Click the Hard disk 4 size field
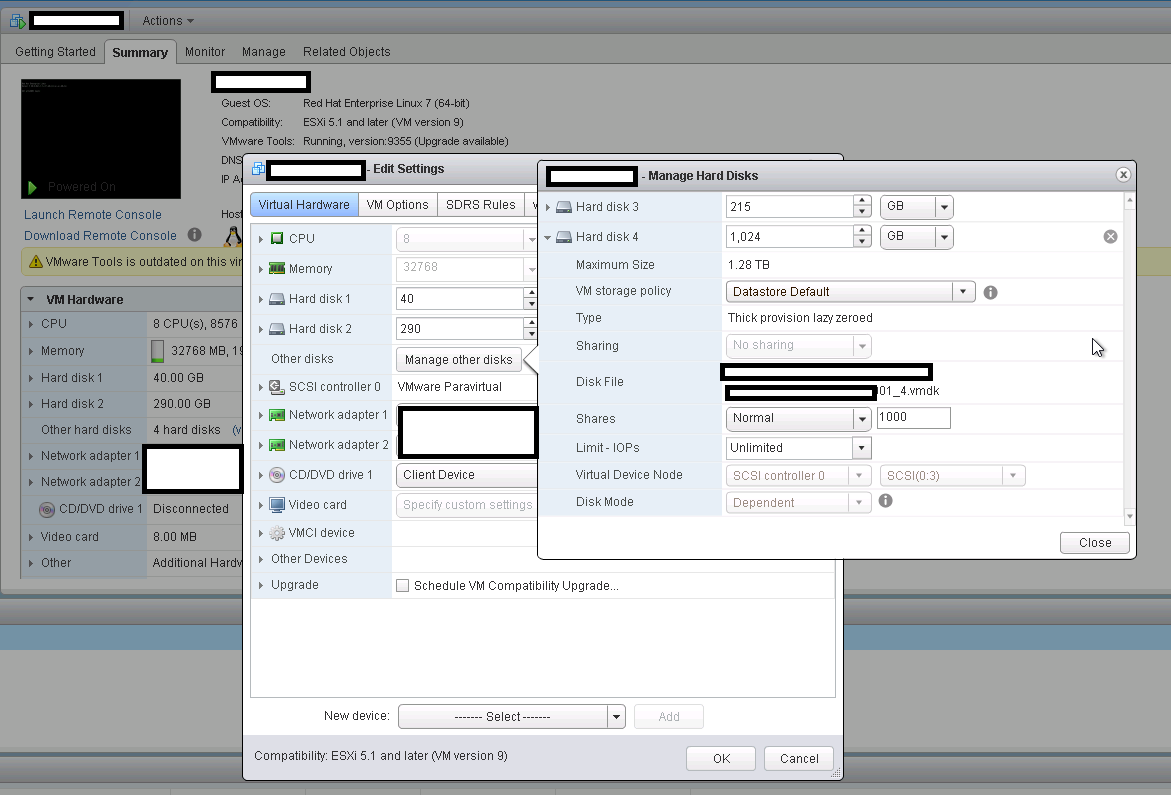The height and width of the screenshot is (795, 1171). [789, 237]
